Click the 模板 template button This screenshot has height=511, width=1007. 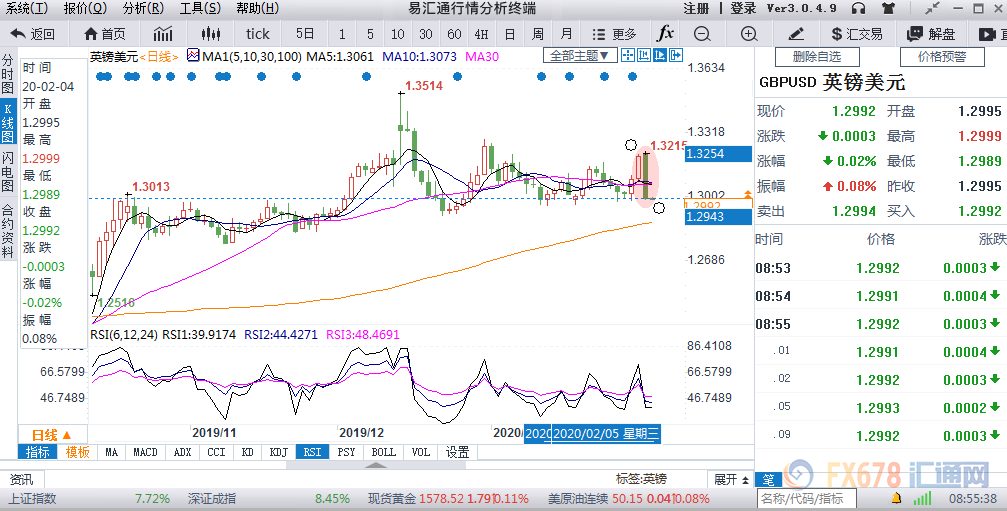(78, 452)
